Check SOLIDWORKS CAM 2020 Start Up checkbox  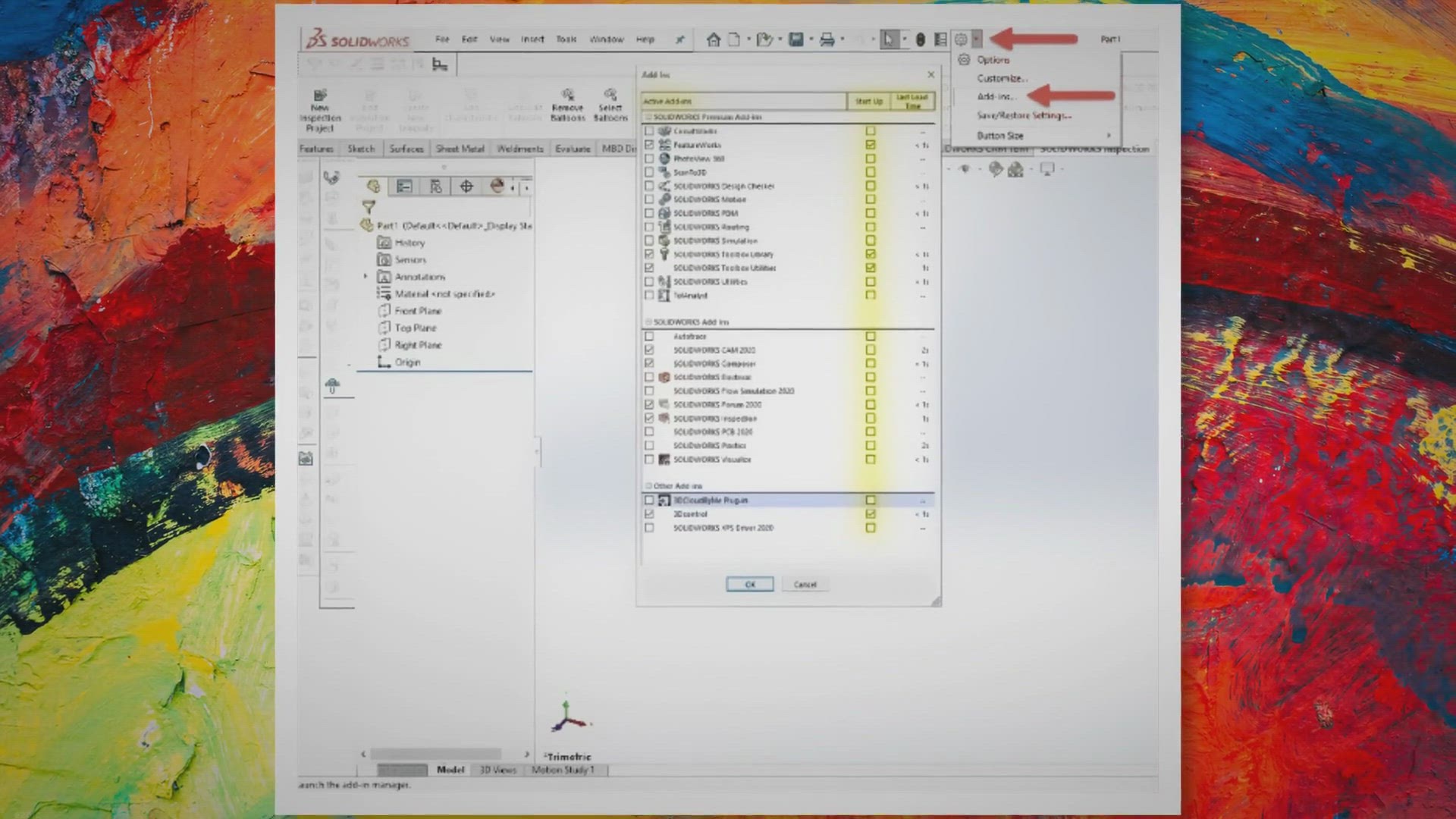click(871, 350)
